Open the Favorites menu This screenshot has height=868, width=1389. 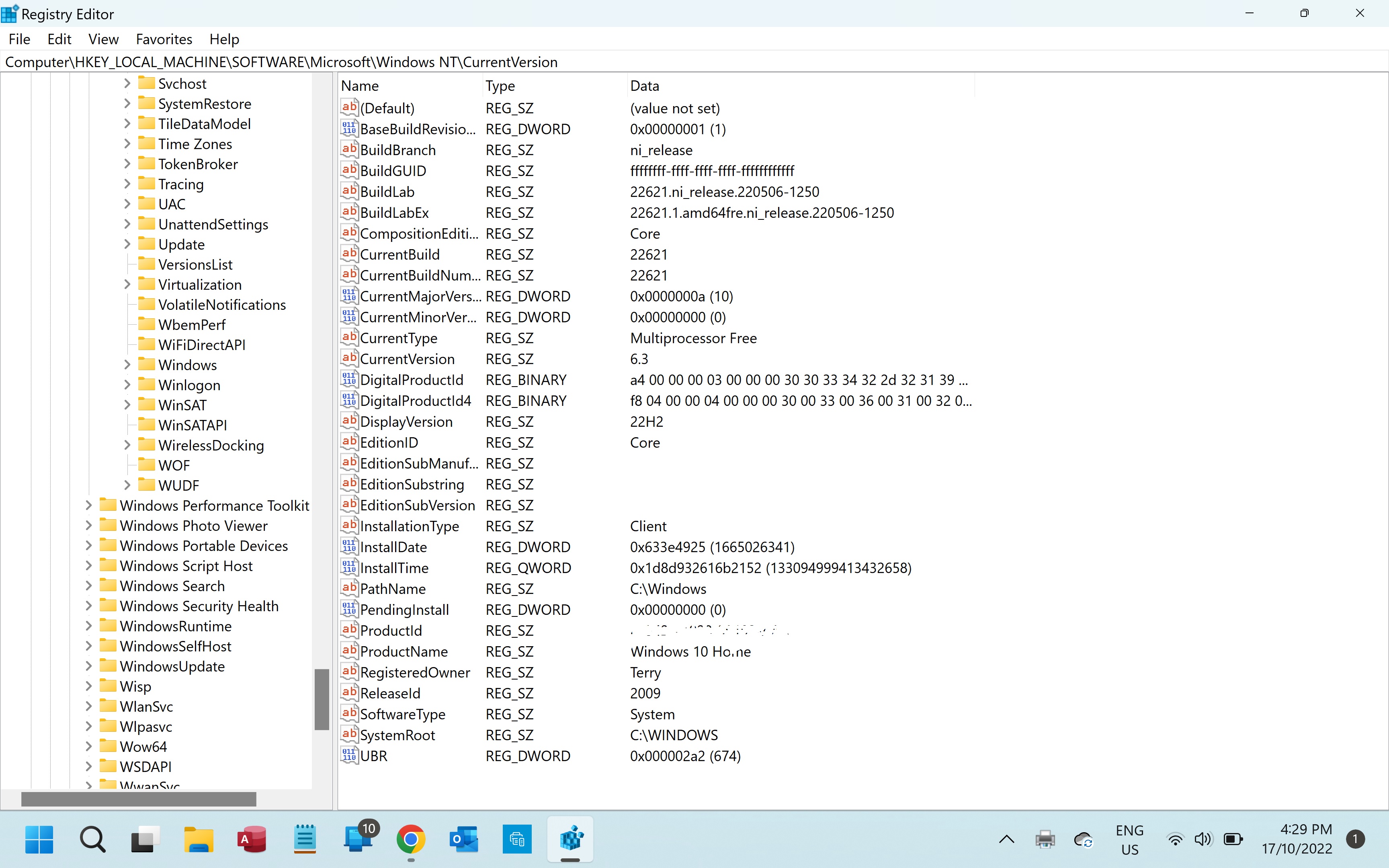[x=164, y=39]
